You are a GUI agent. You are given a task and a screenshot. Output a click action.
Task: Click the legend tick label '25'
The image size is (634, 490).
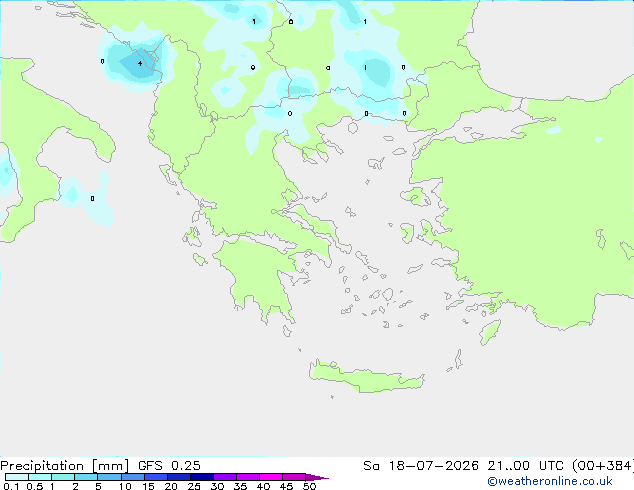(194, 486)
